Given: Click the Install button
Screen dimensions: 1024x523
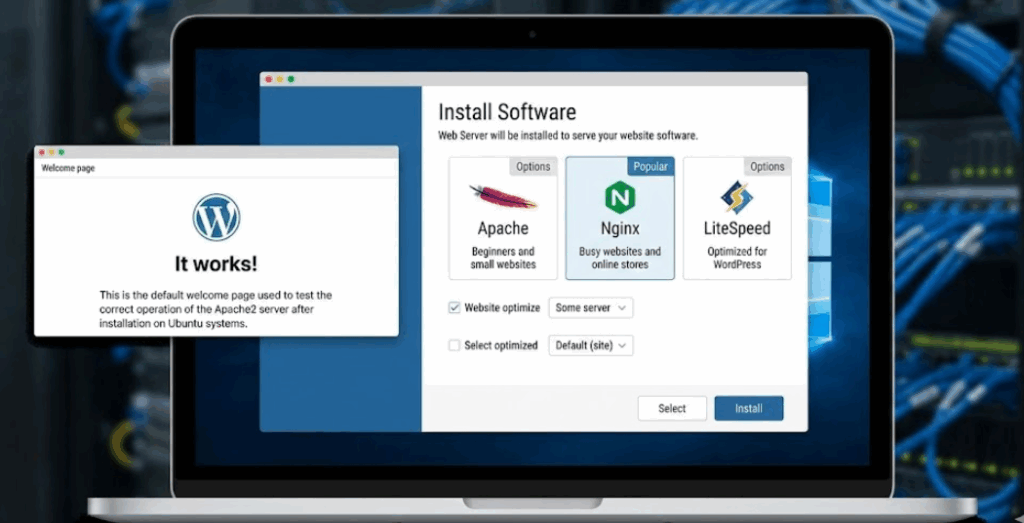Looking at the screenshot, I should (748, 408).
